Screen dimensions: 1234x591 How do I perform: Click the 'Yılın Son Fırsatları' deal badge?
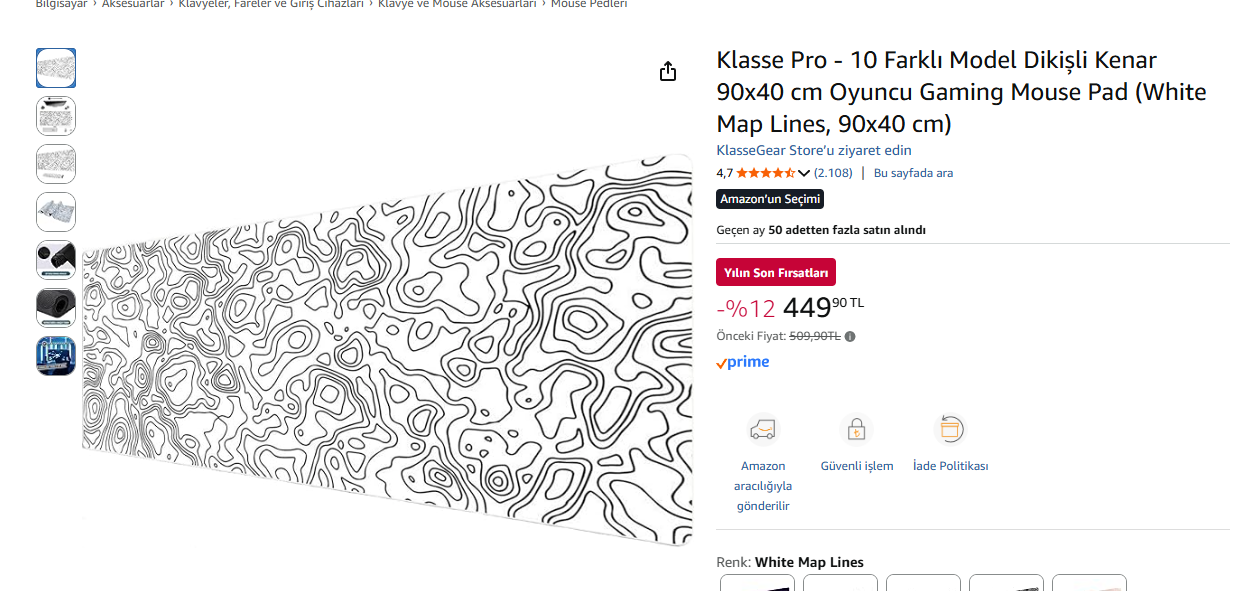776,273
